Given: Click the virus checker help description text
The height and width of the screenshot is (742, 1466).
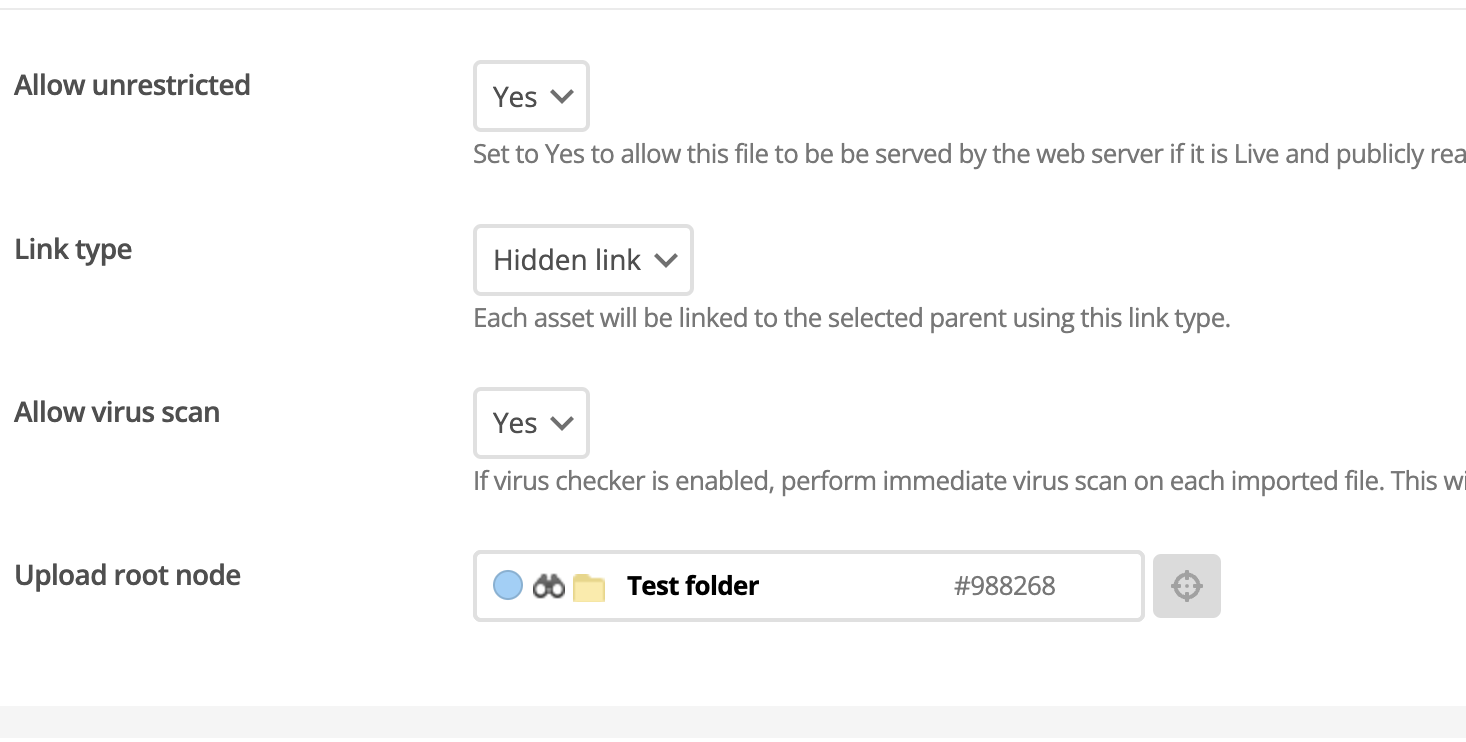Looking at the screenshot, I should click(x=969, y=482).
